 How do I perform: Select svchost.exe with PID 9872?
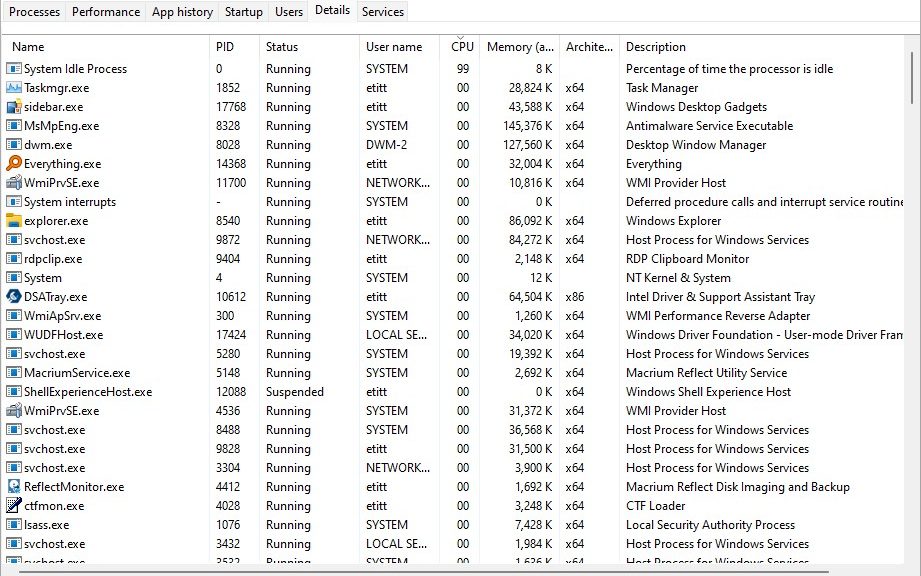[55, 240]
